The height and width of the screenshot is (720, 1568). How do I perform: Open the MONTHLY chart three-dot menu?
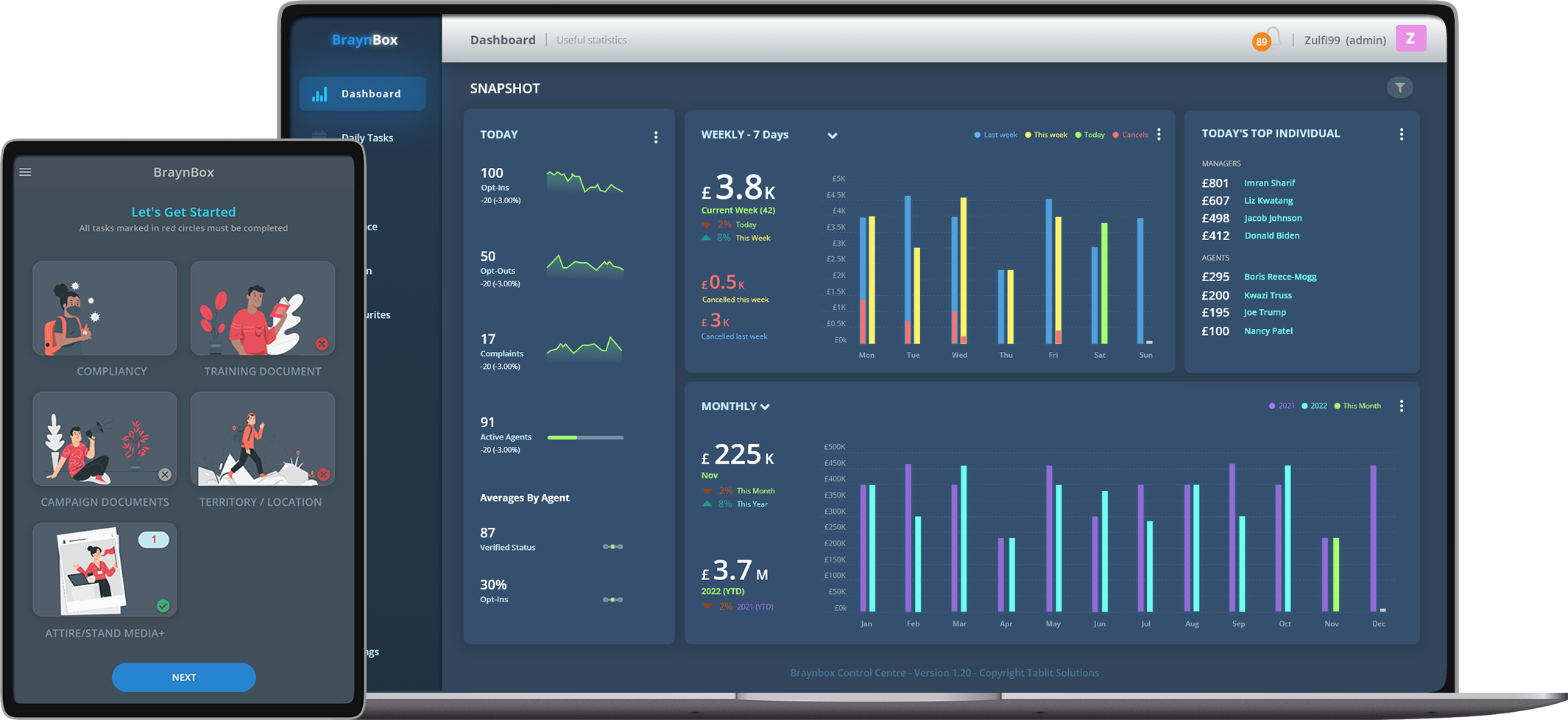coord(1401,406)
